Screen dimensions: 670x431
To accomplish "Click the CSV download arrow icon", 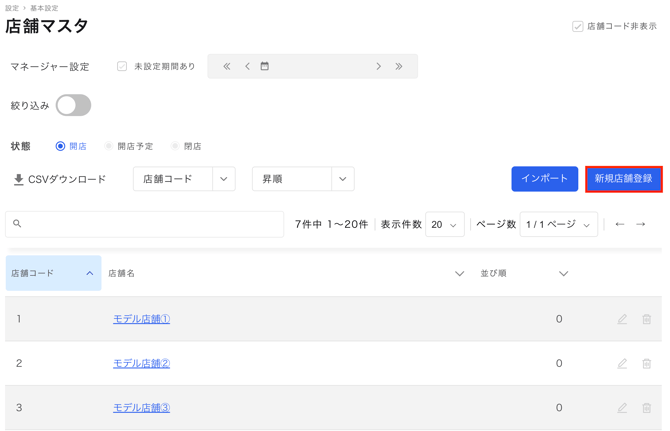I will (18, 179).
